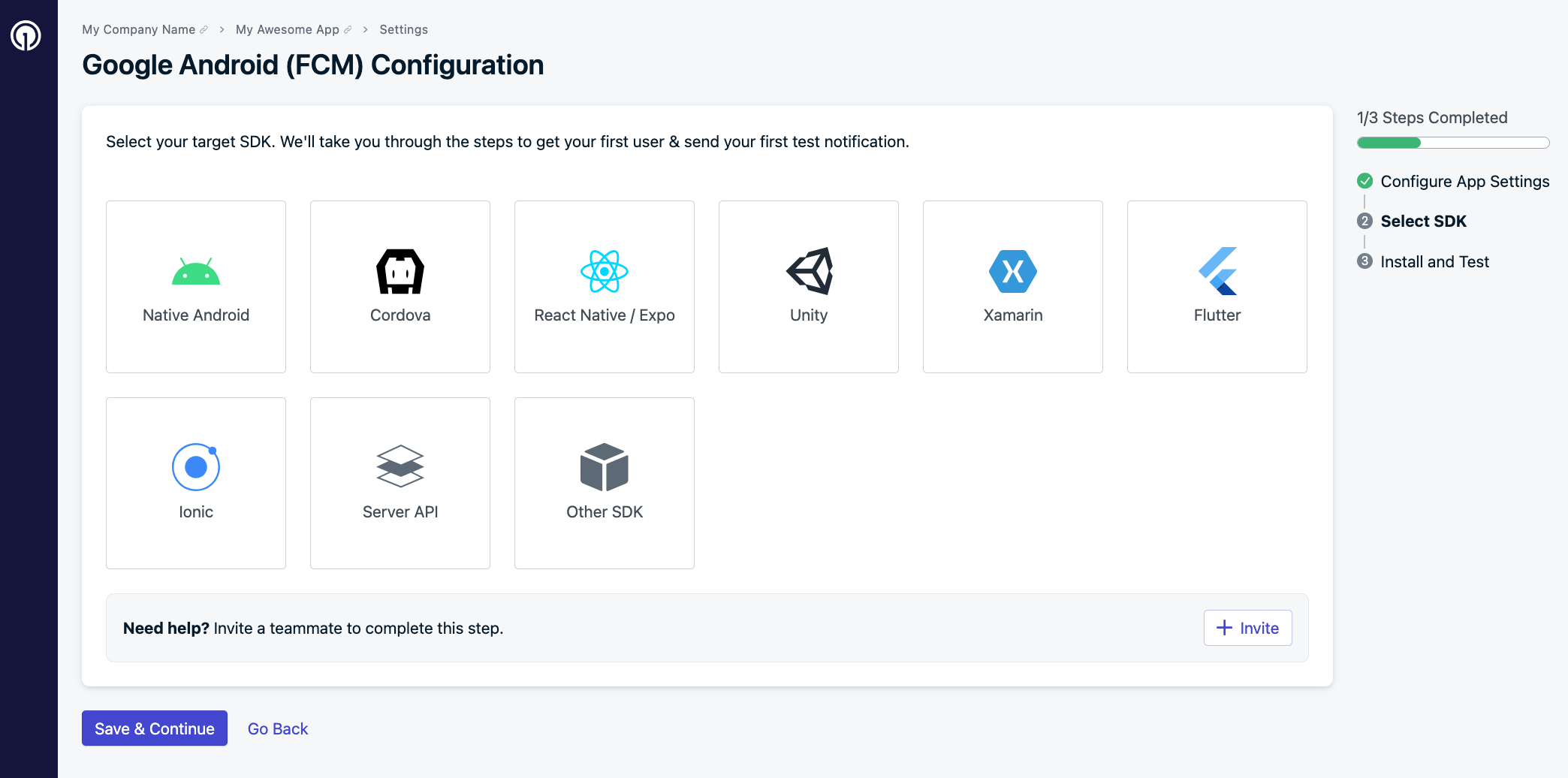The height and width of the screenshot is (778, 1568).
Task: Select the Unity SDK logo
Action: click(809, 272)
